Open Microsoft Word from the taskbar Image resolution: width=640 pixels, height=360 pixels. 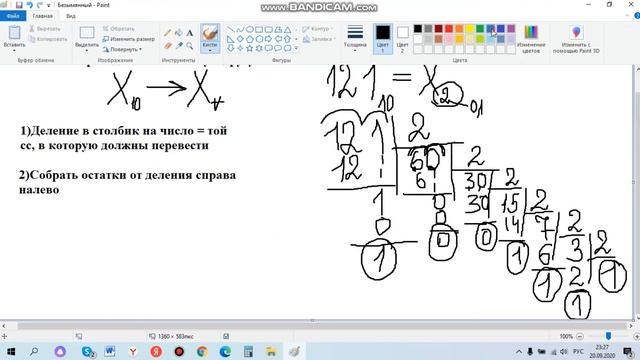[x=109, y=351]
